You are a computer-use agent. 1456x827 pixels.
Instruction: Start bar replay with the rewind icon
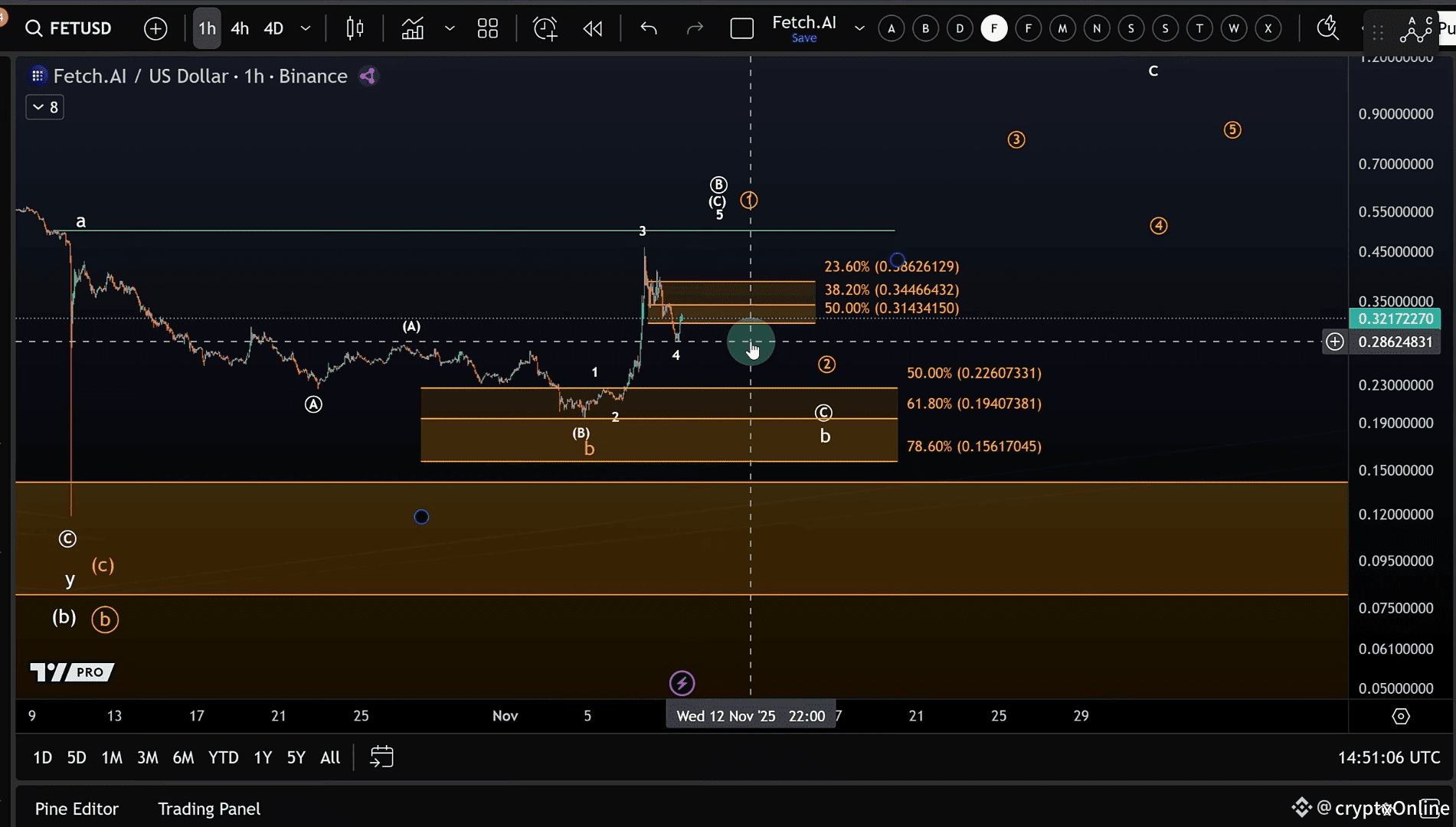click(x=593, y=29)
